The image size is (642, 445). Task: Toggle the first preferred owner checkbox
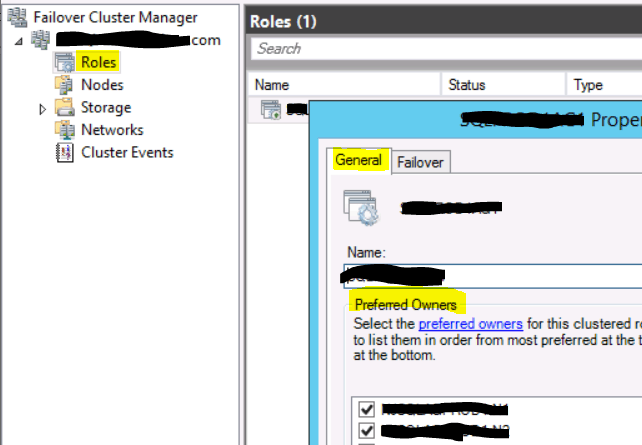366,409
